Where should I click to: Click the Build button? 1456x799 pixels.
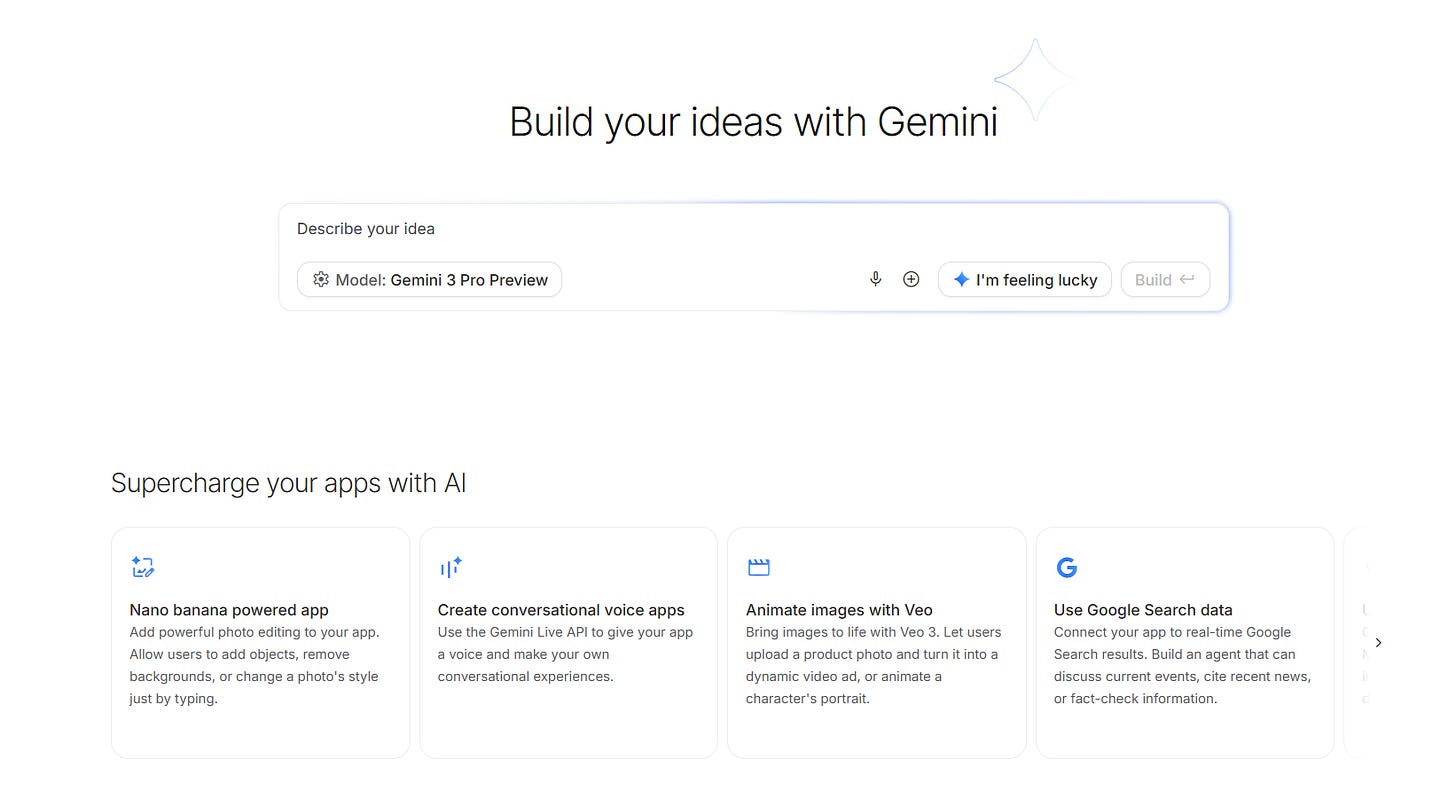pyautogui.click(x=1165, y=280)
